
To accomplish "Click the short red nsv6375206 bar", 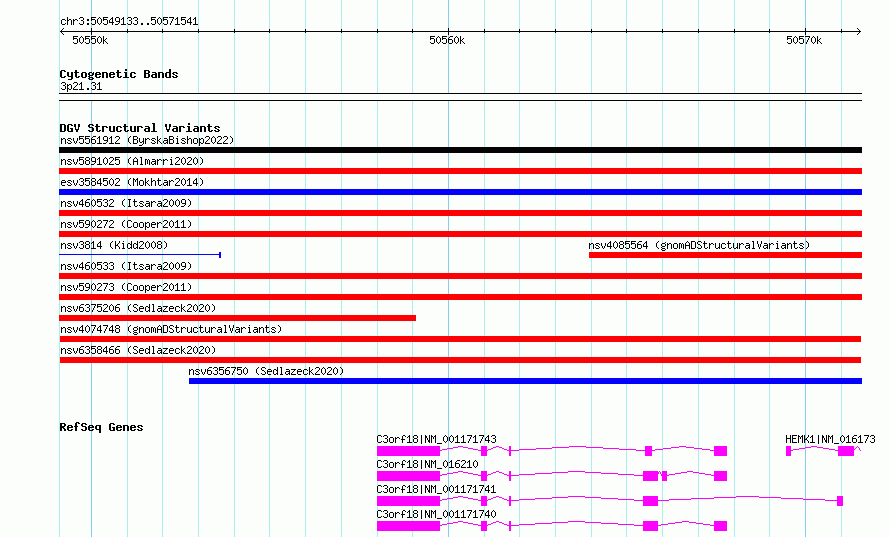I will click(237, 318).
